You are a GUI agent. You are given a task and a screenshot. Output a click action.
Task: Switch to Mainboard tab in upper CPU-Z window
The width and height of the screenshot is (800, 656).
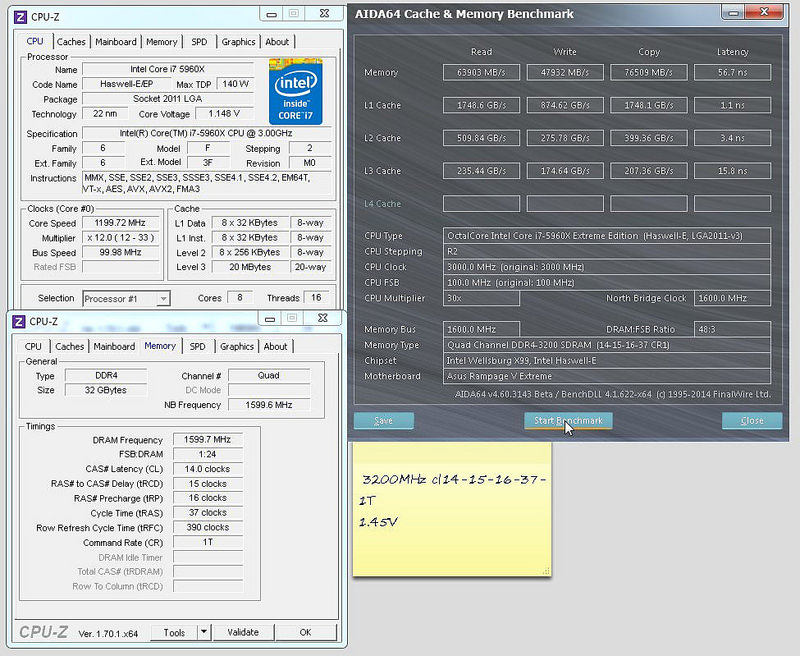(x=116, y=42)
